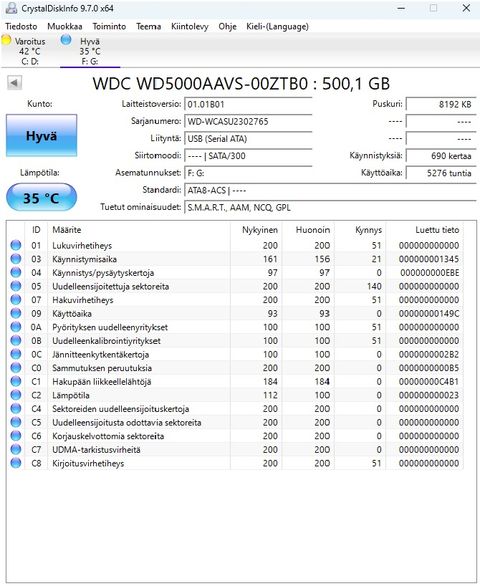480x586 pixels.
Task: Click the blue Hyvä disk status orb
Action: pyautogui.click(x=66, y=39)
